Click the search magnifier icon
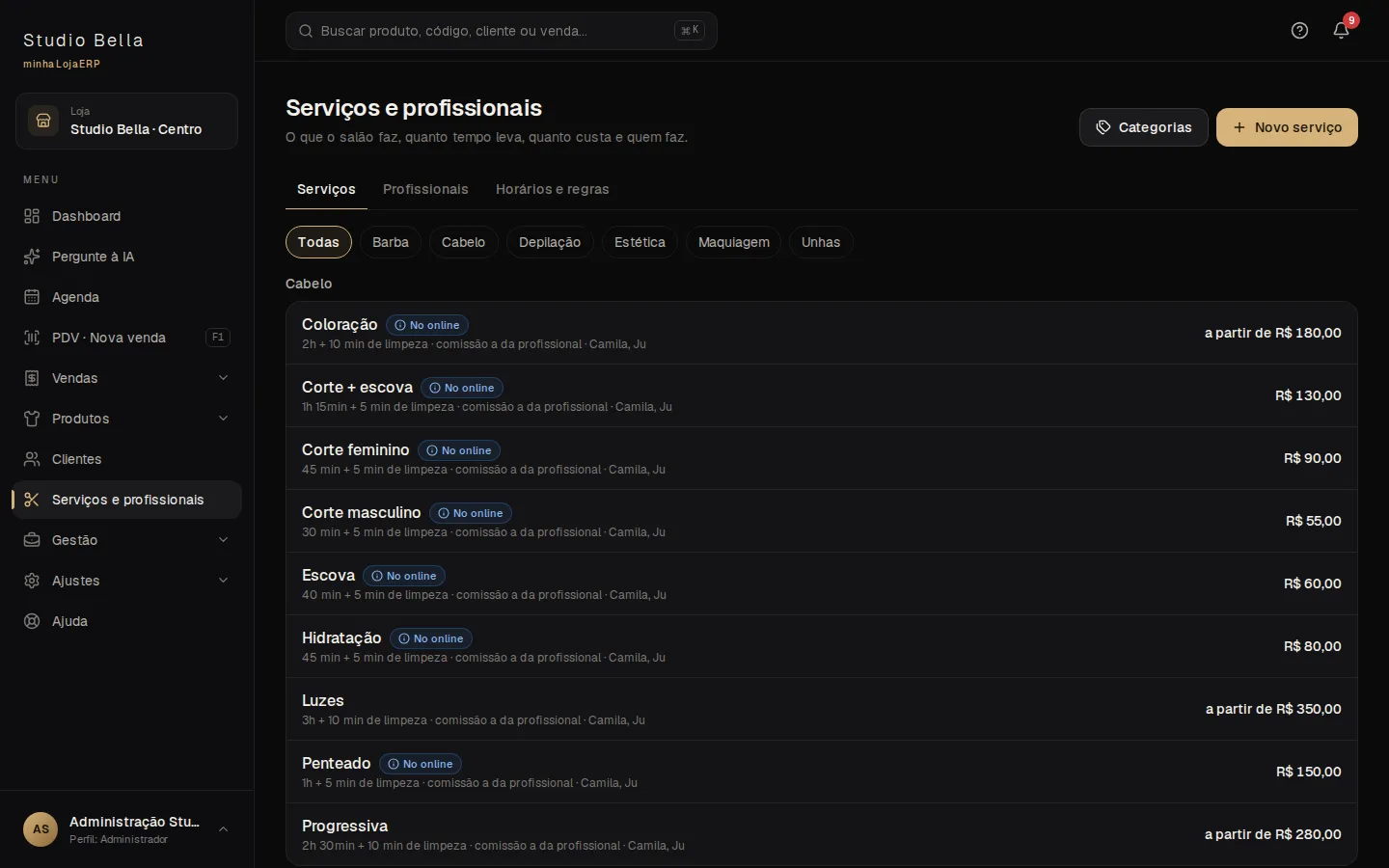Viewport: 1389px width, 868px height. tap(306, 31)
